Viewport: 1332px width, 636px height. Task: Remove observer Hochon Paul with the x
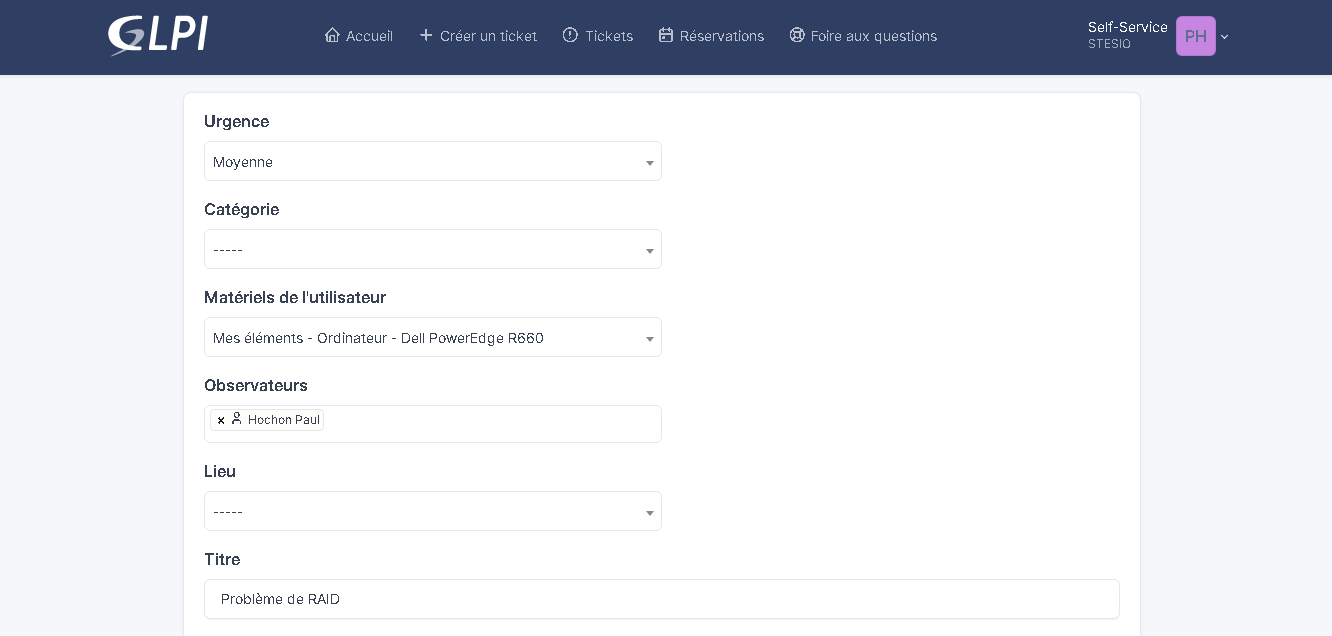pyautogui.click(x=221, y=420)
